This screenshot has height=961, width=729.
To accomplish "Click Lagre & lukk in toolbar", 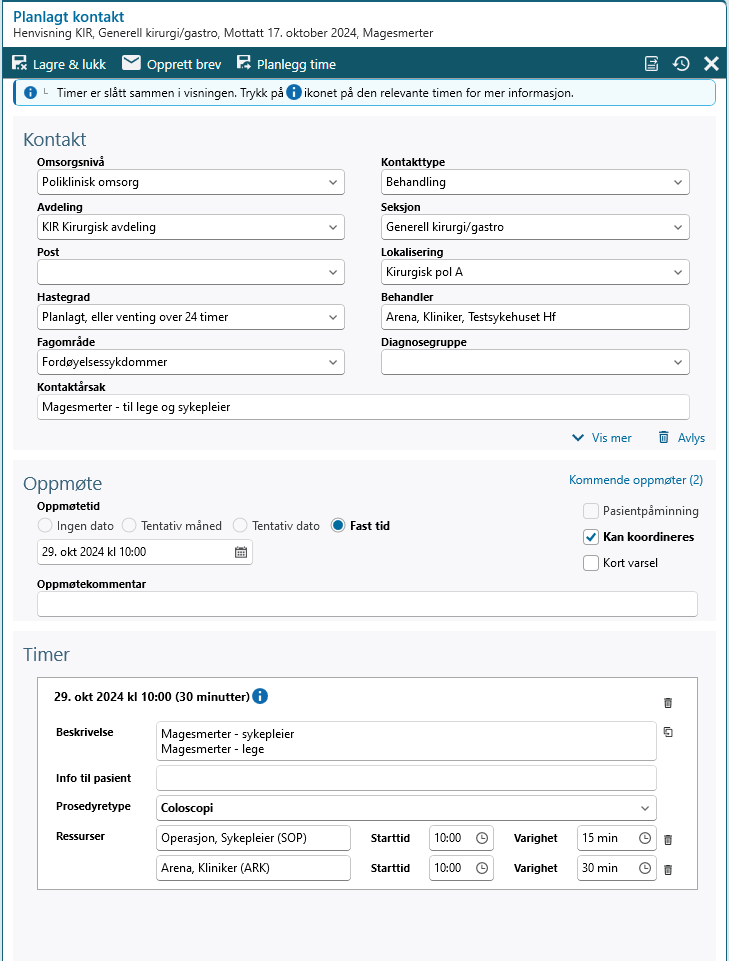I will [x=59, y=64].
